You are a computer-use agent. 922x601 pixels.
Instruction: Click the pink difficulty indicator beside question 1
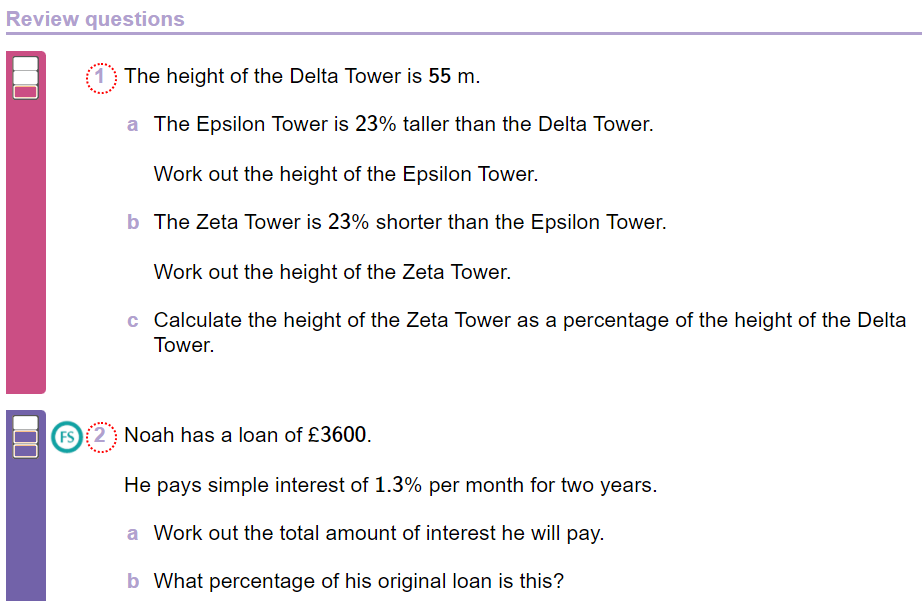click(25, 78)
